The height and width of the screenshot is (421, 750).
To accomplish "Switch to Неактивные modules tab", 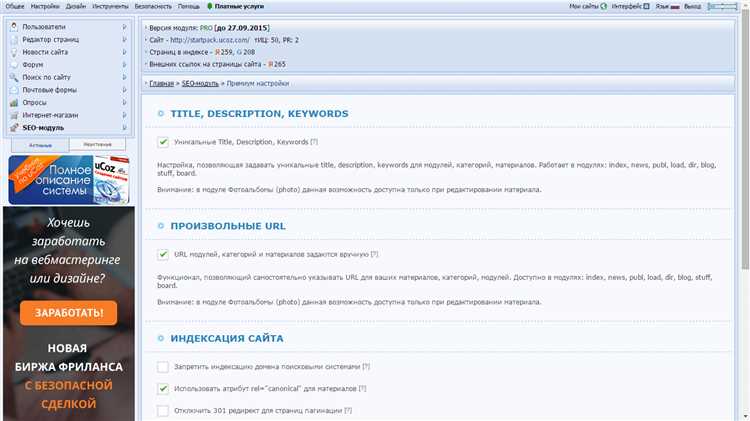I will coord(98,144).
